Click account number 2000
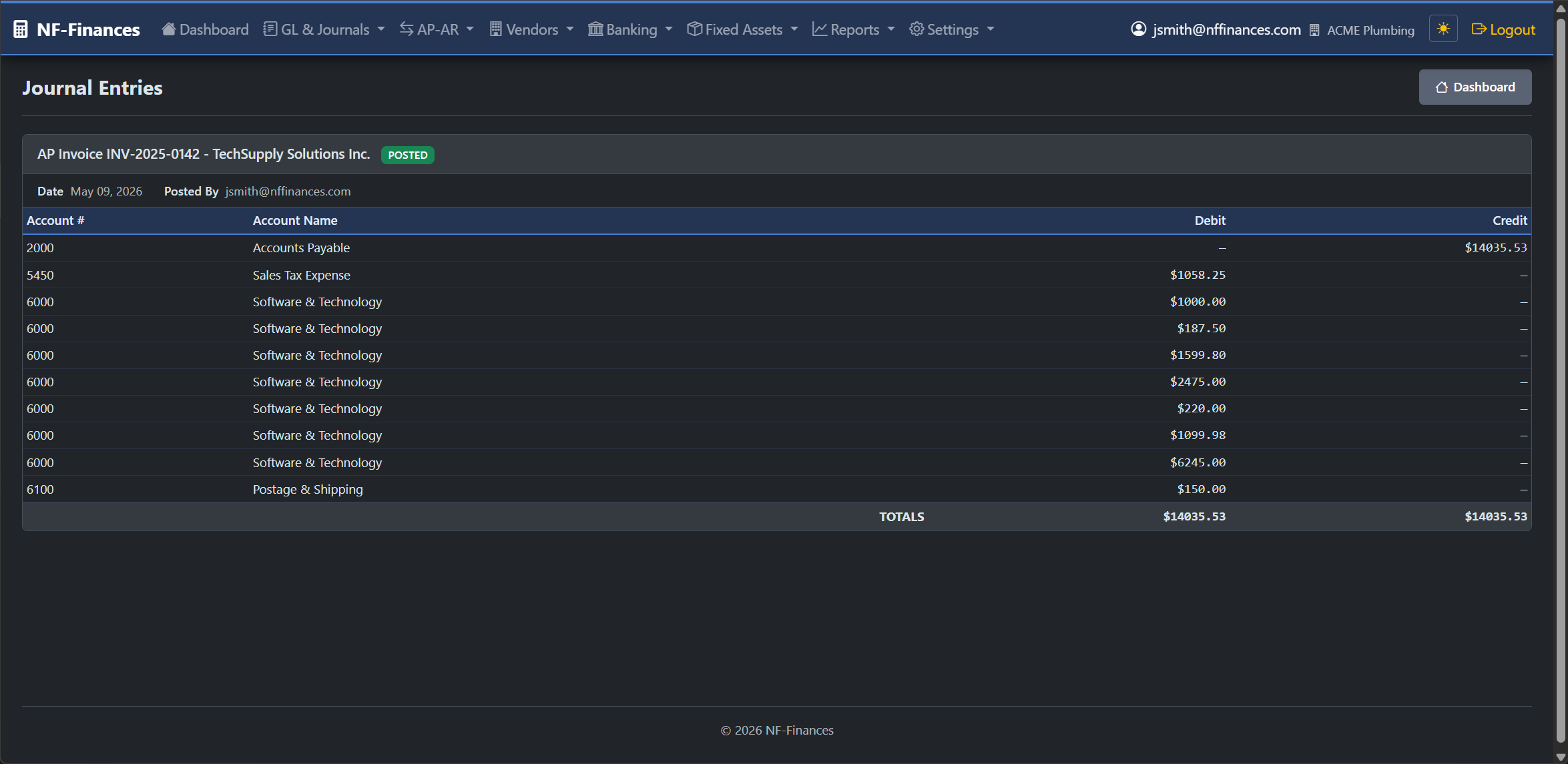The image size is (1568, 764). tap(40, 248)
